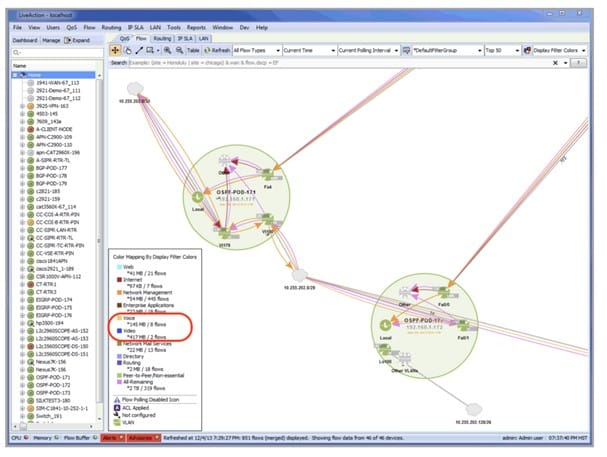Click the zoom in magnifier icon
607x457 pixels.
click(167, 50)
